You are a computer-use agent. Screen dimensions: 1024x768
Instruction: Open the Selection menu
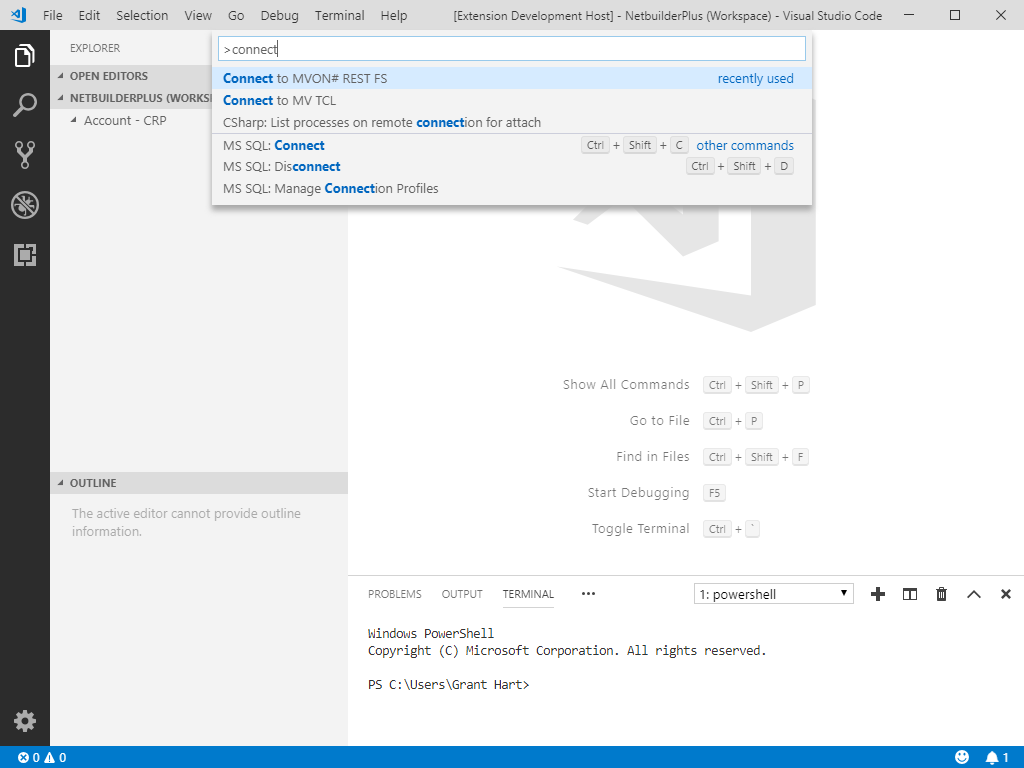tap(142, 15)
